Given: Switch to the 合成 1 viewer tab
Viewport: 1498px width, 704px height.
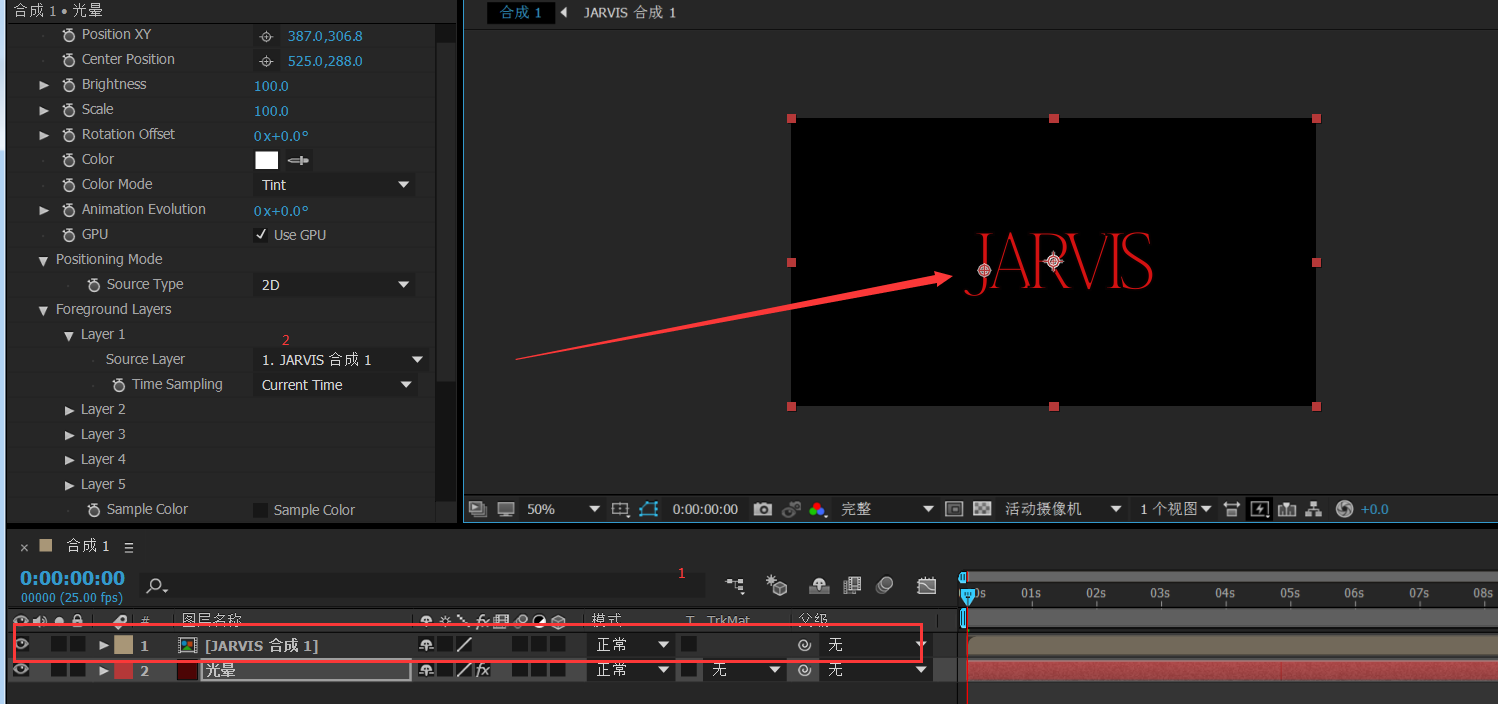Looking at the screenshot, I should click(521, 12).
